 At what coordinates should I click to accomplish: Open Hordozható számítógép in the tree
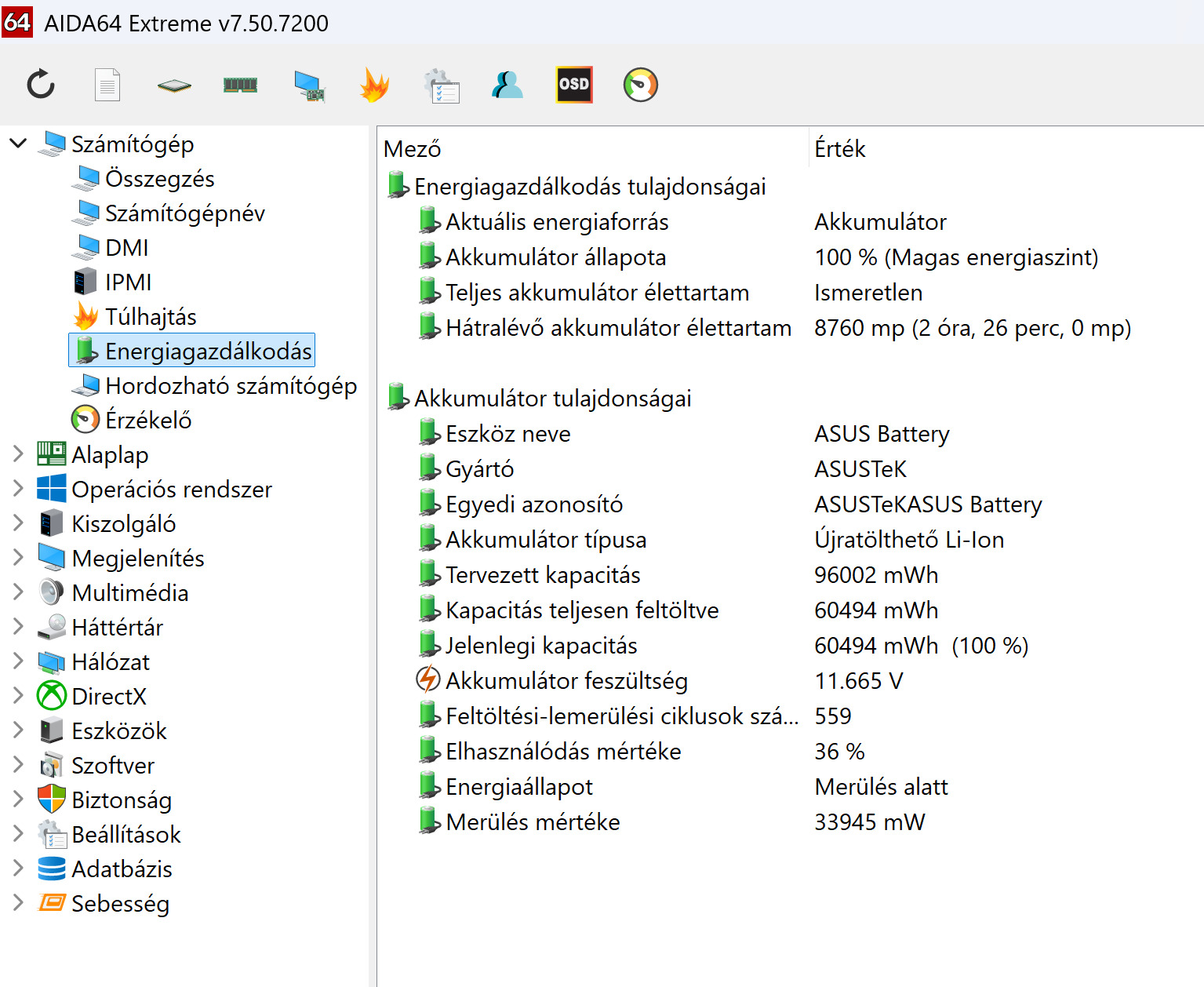click(231, 386)
